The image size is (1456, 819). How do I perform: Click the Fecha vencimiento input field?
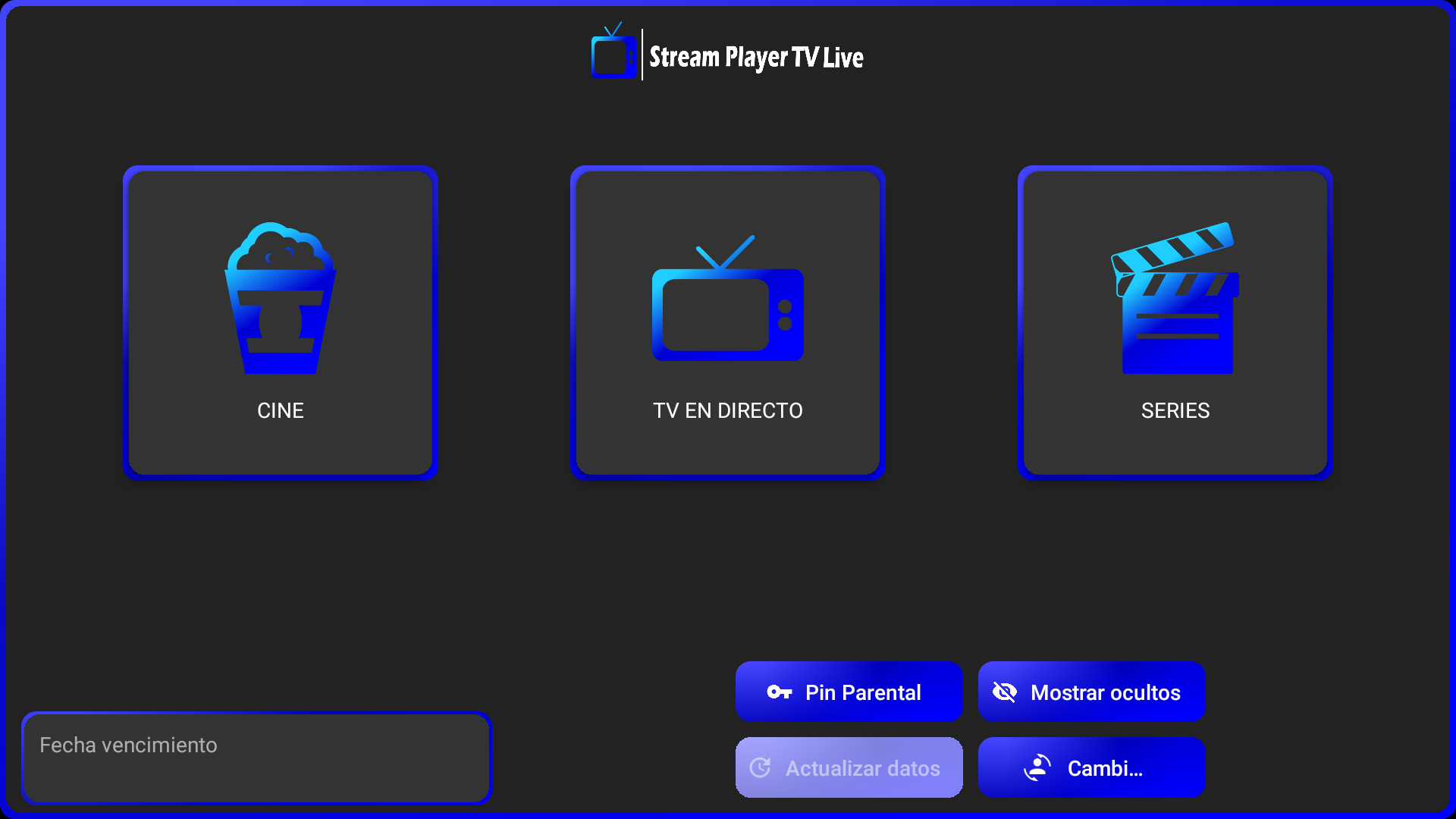(x=257, y=758)
